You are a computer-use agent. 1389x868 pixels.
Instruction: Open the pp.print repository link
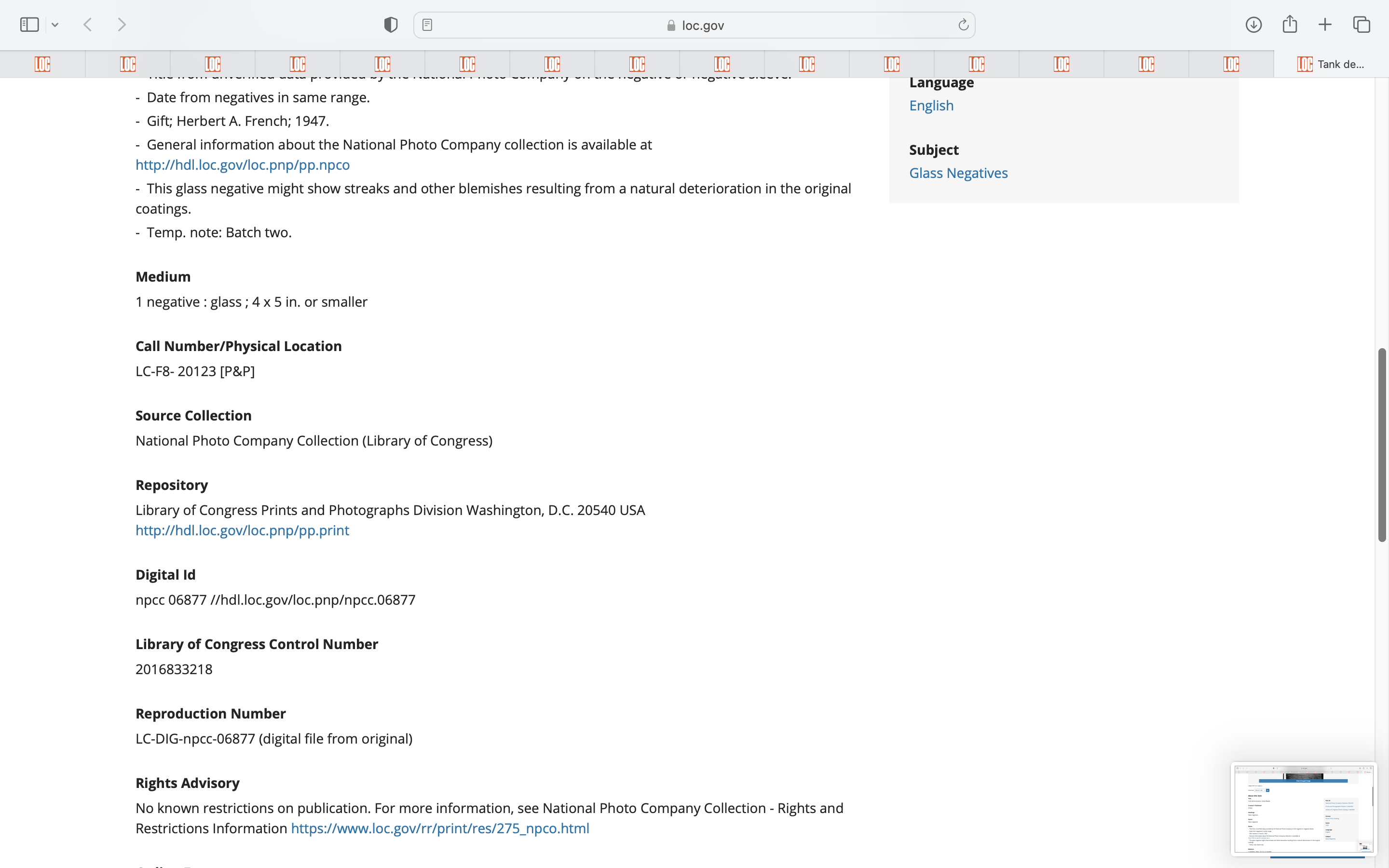point(242,530)
